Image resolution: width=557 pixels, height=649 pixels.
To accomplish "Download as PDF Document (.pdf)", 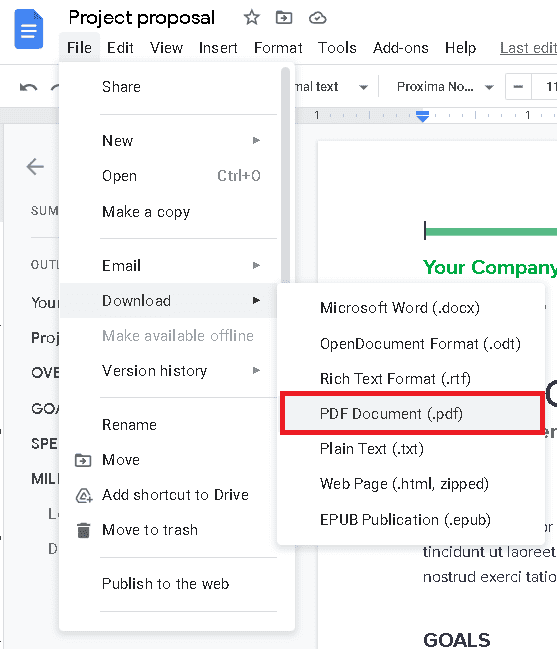I will [x=412, y=413].
